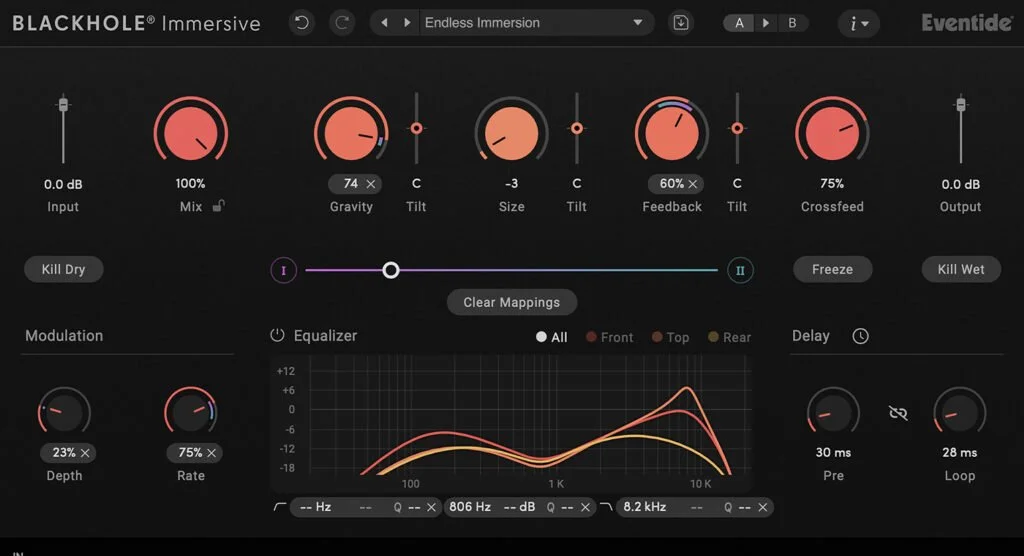The height and width of the screenshot is (556, 1024).
Task: Click the 30 ms Pre value
Action: (833, 452)
